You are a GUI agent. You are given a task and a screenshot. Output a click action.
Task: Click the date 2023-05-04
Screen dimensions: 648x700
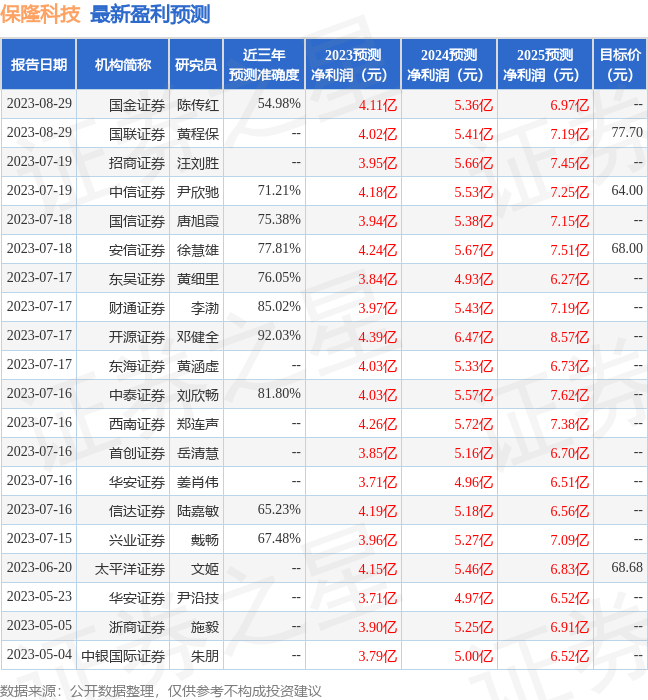39,655
